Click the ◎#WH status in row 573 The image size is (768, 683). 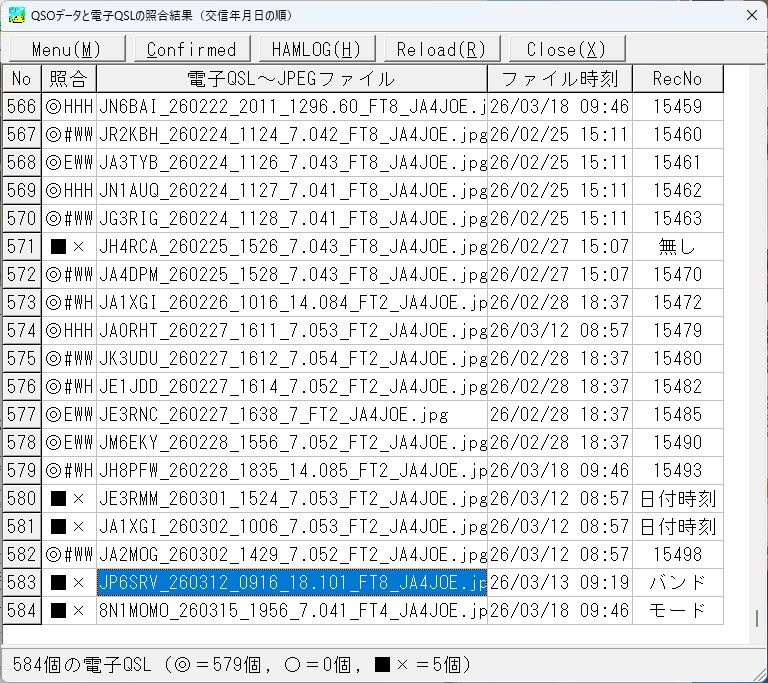point(69,302)
